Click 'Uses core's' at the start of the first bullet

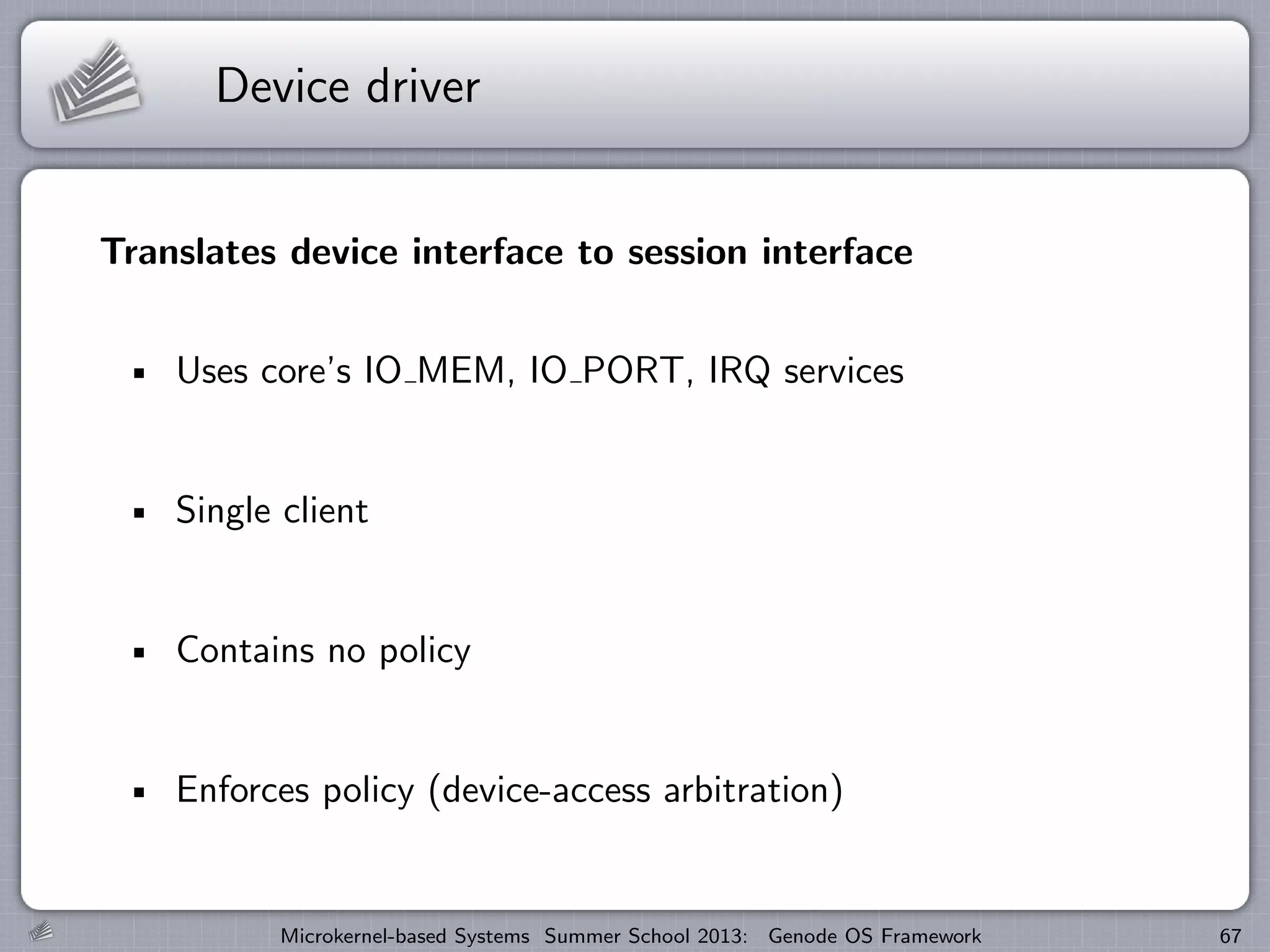[264, 371]
